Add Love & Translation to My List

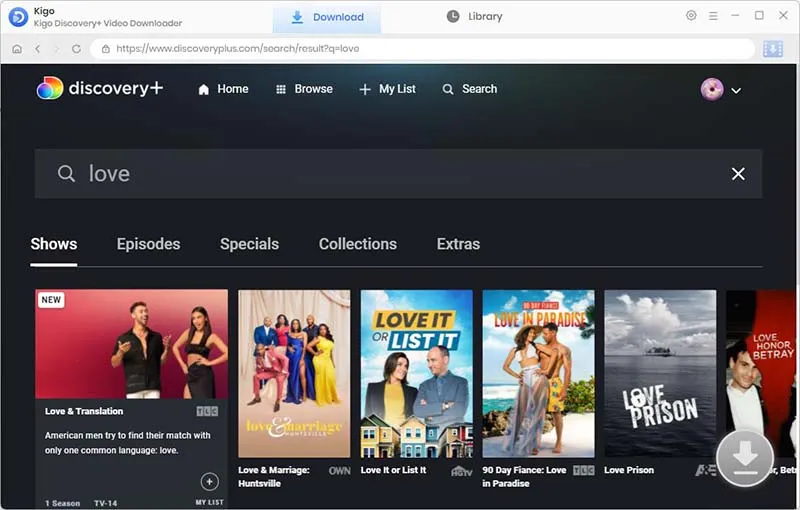(x=209, y=481)
